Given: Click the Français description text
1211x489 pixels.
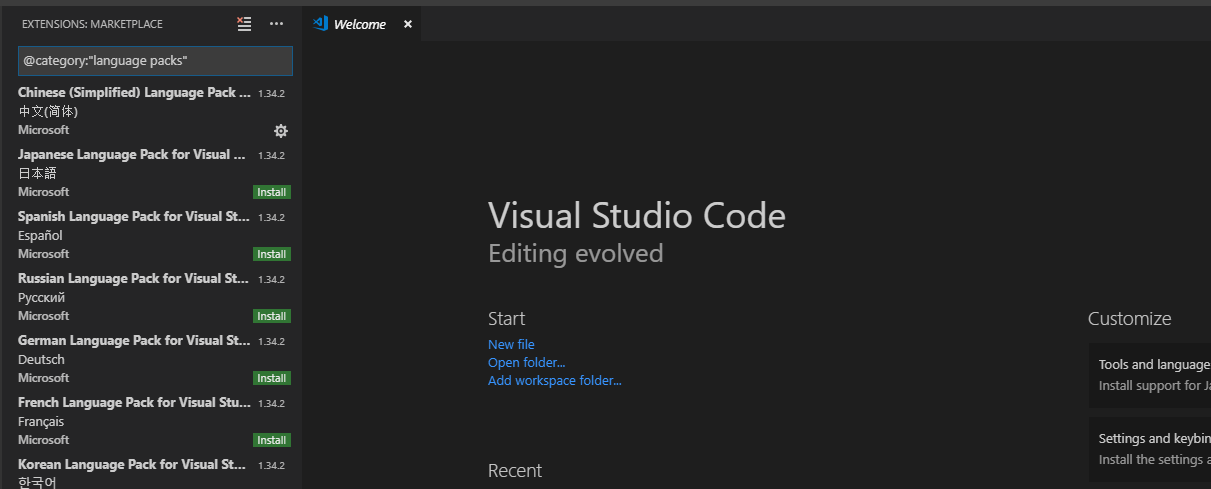Looking at the screenshot, I should [41, 422].
